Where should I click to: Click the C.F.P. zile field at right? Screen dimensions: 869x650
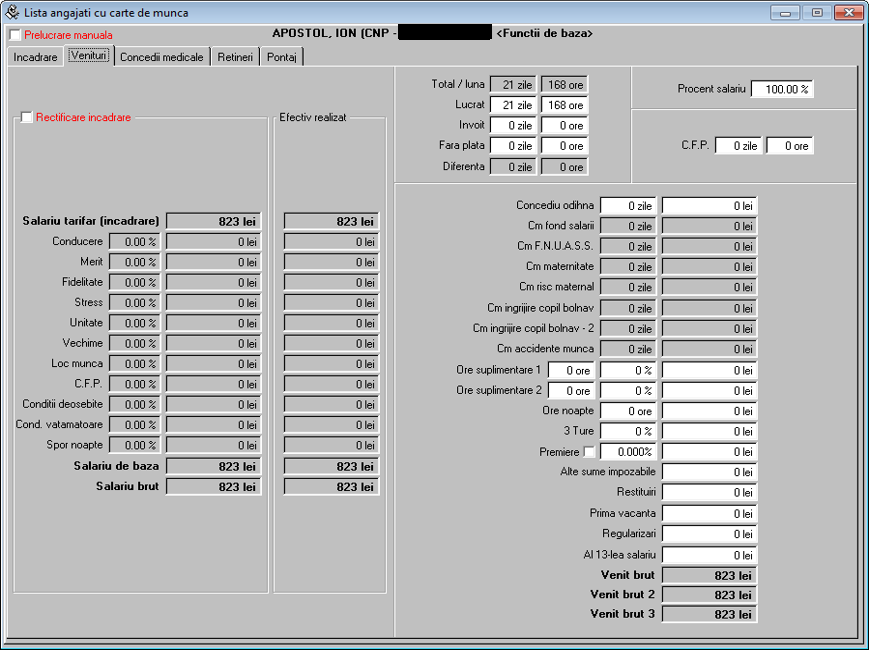[x=739, y=146]
